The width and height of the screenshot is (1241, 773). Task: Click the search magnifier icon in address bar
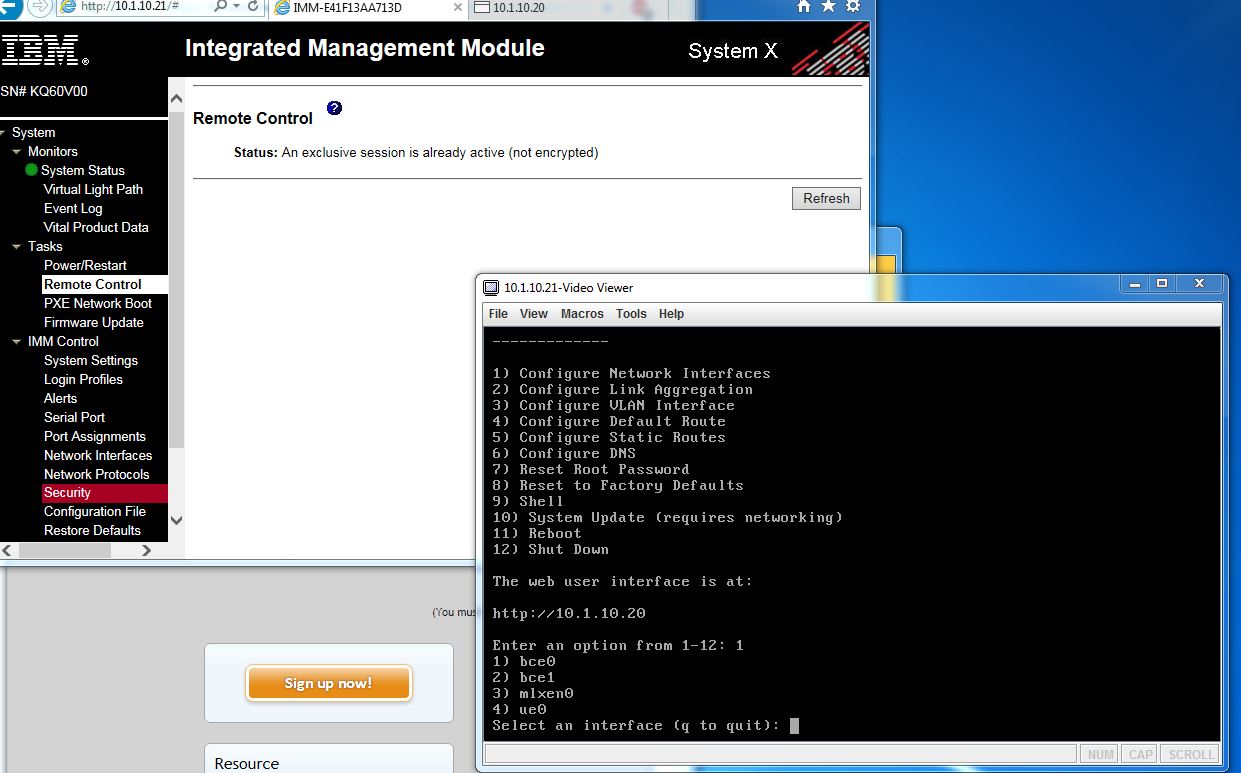(220, 7)
